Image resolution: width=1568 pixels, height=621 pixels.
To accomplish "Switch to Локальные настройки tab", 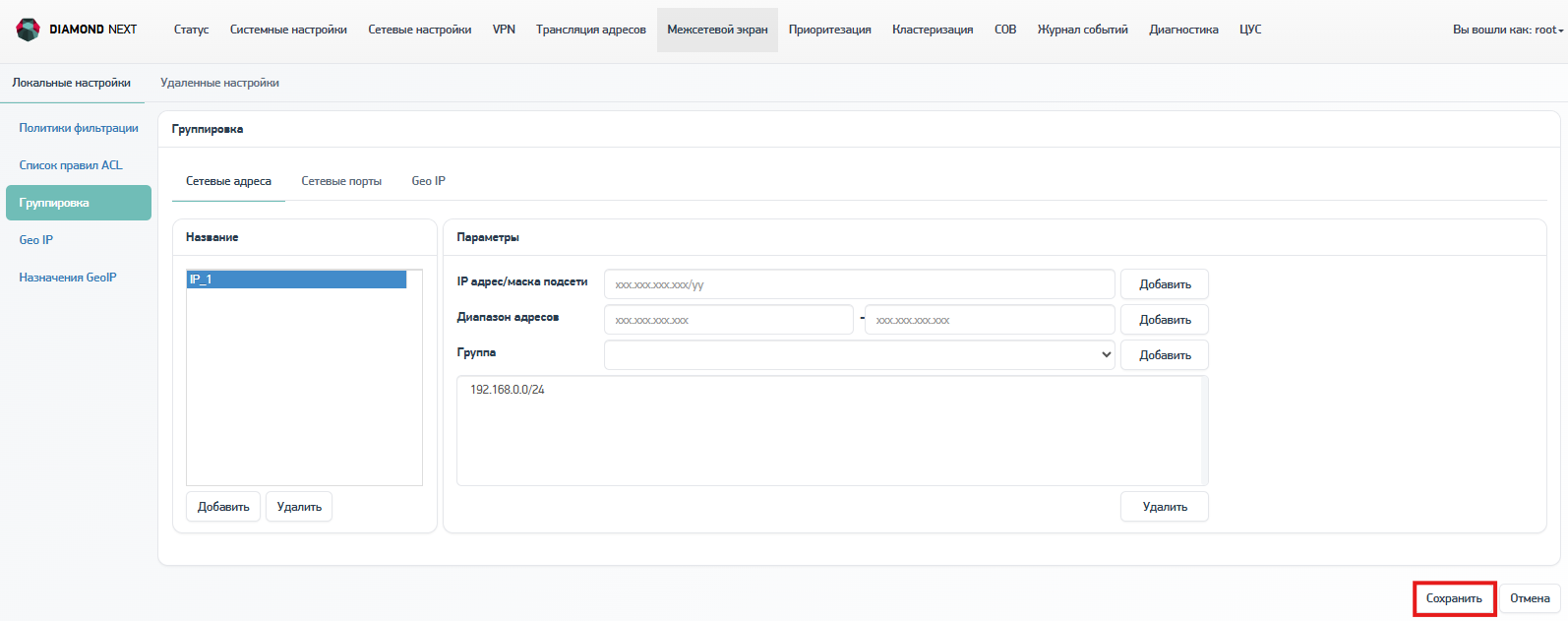I will 72,83.
